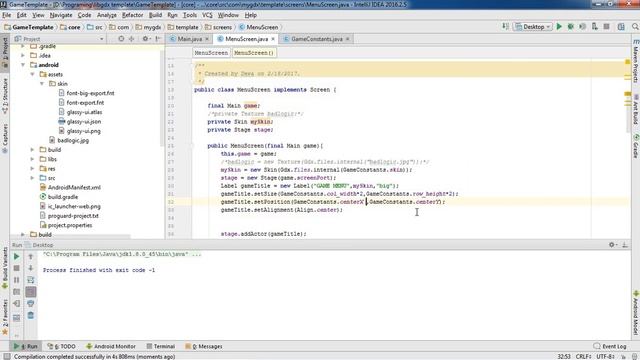
Task: Change UTF-8 encoding in status bar
Action: [x=605, y=356]
